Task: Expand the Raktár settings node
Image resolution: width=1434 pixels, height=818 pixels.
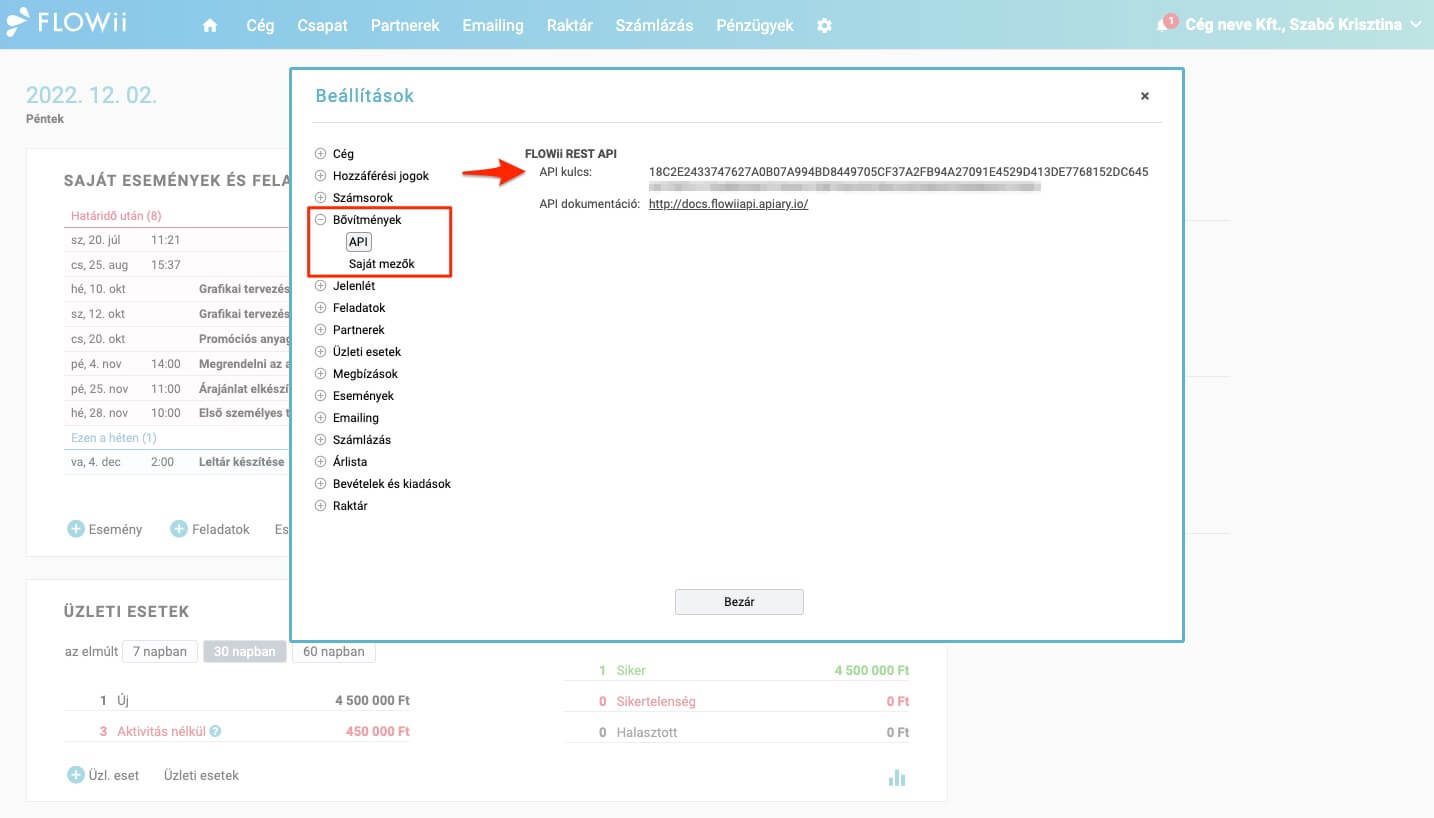Action: coord(321,506)
